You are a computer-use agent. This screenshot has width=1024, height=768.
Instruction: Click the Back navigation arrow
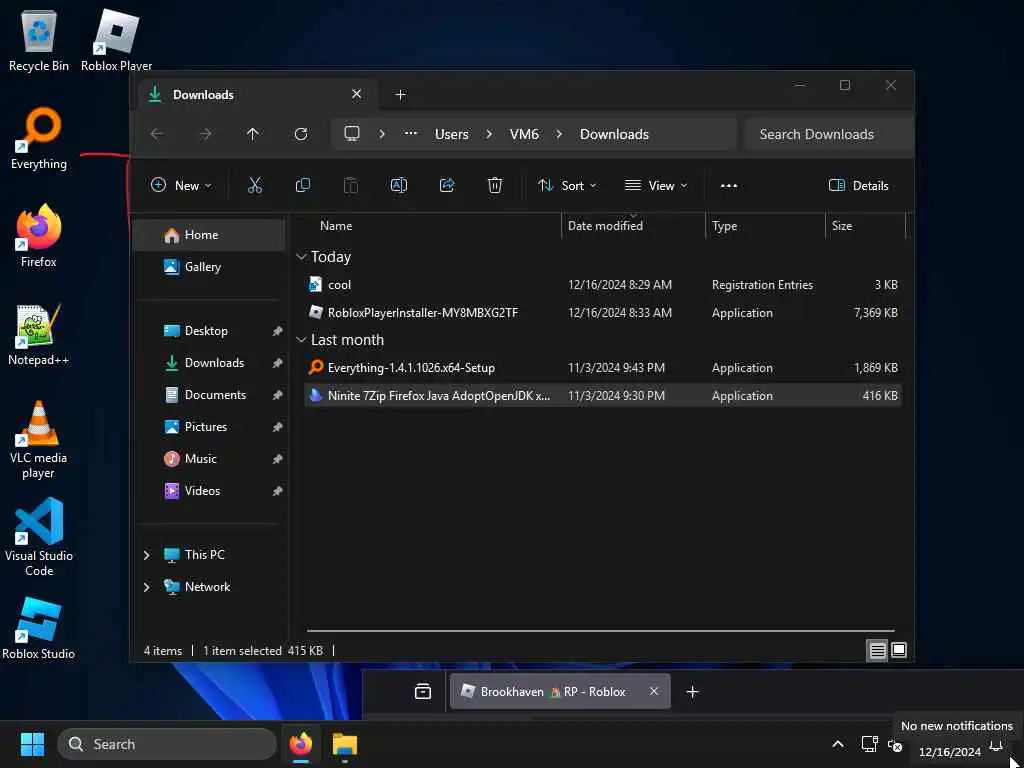[x=157, y=134]
